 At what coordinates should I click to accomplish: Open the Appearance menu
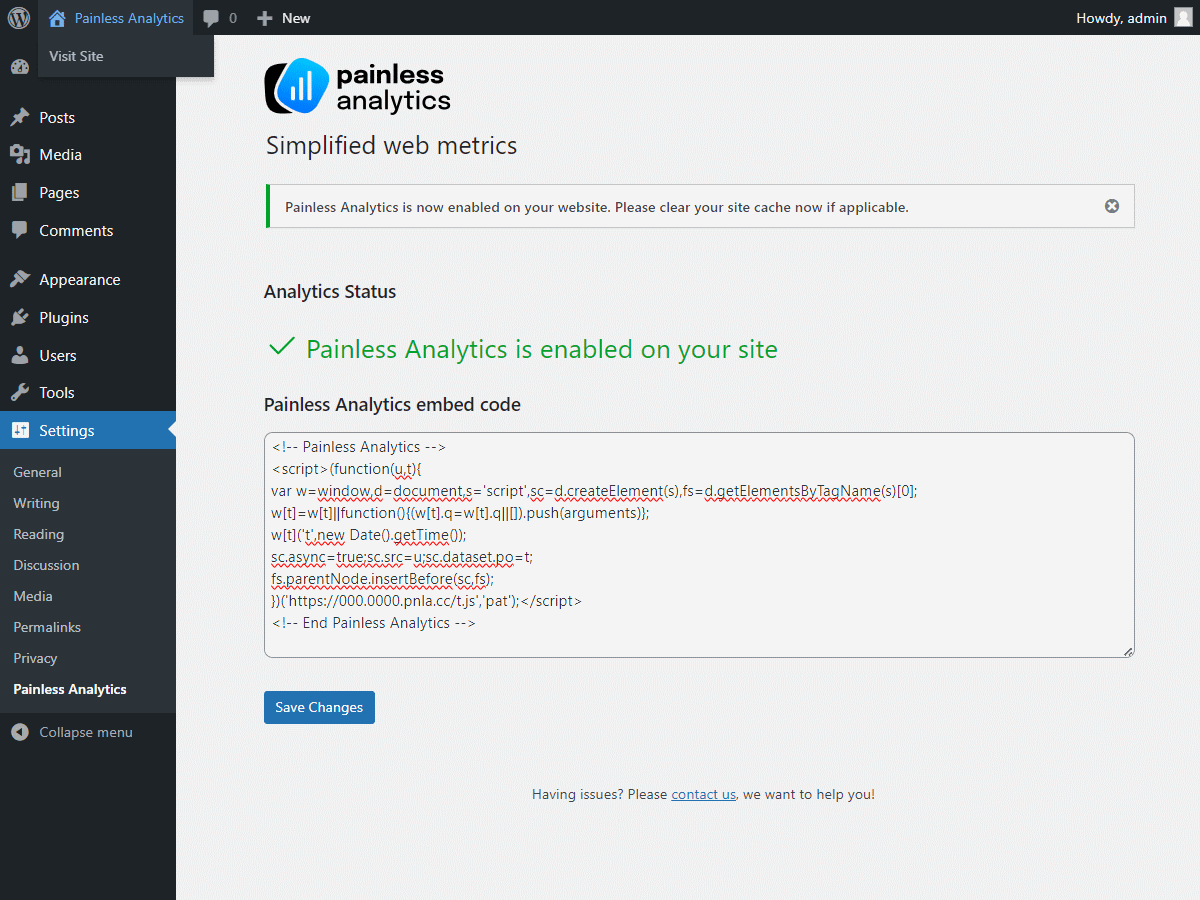pyautogui.click(x=80, y=280)
